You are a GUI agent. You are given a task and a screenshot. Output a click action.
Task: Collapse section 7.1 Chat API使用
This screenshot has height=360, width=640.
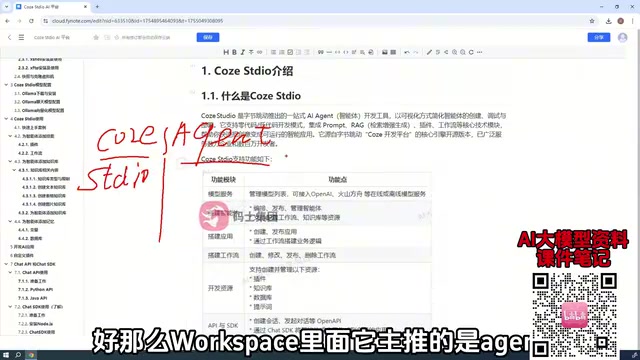click(10, 272)
